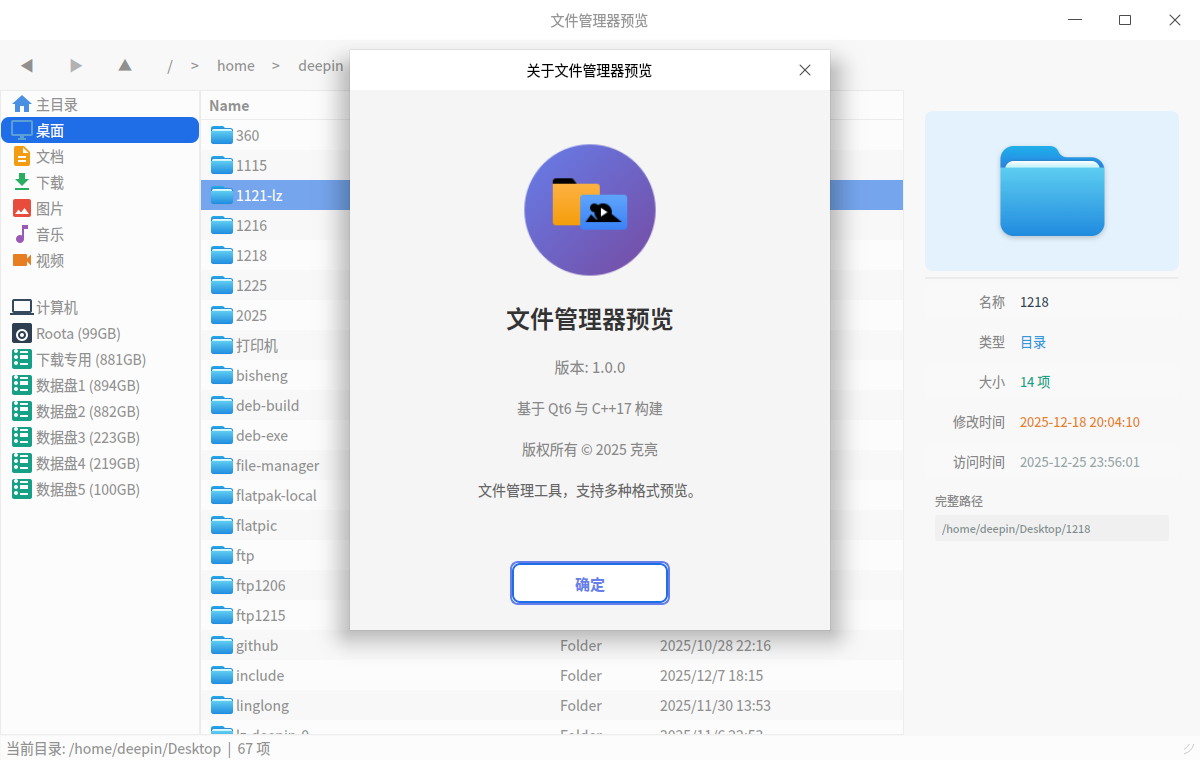This screenshot has height=760, width=1200.
Task: Click the modified time 2025-12-18 20:04:10
Action: point(1080,422)
